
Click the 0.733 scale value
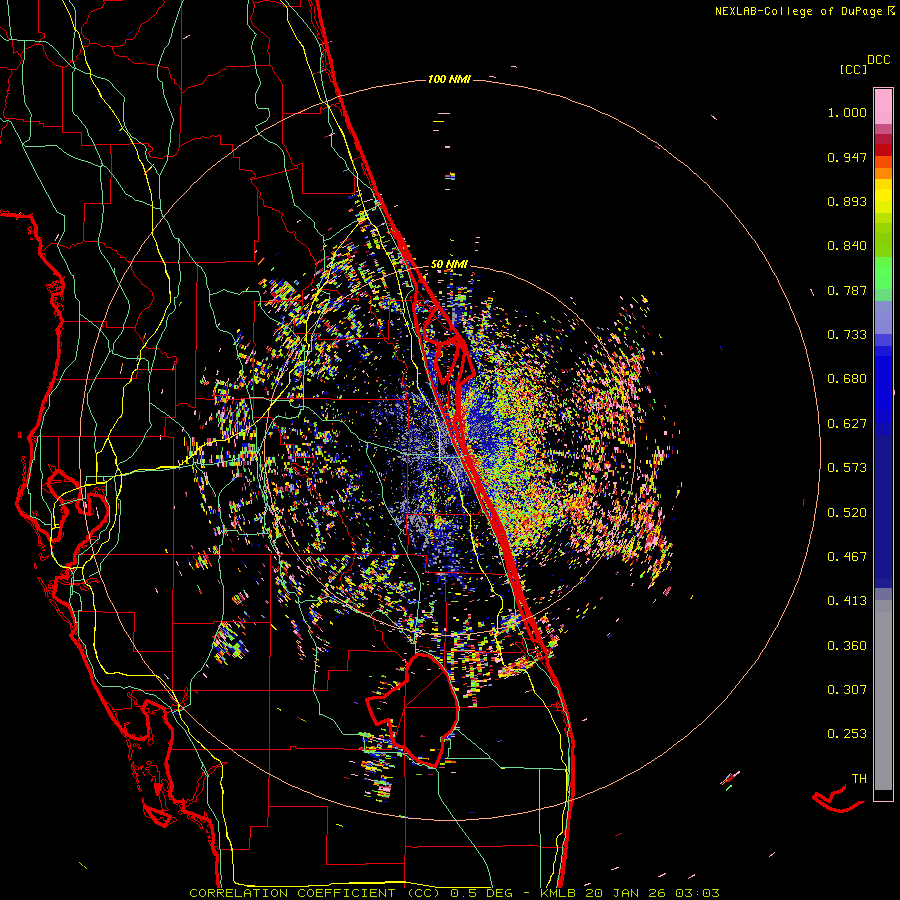point(847,335)
